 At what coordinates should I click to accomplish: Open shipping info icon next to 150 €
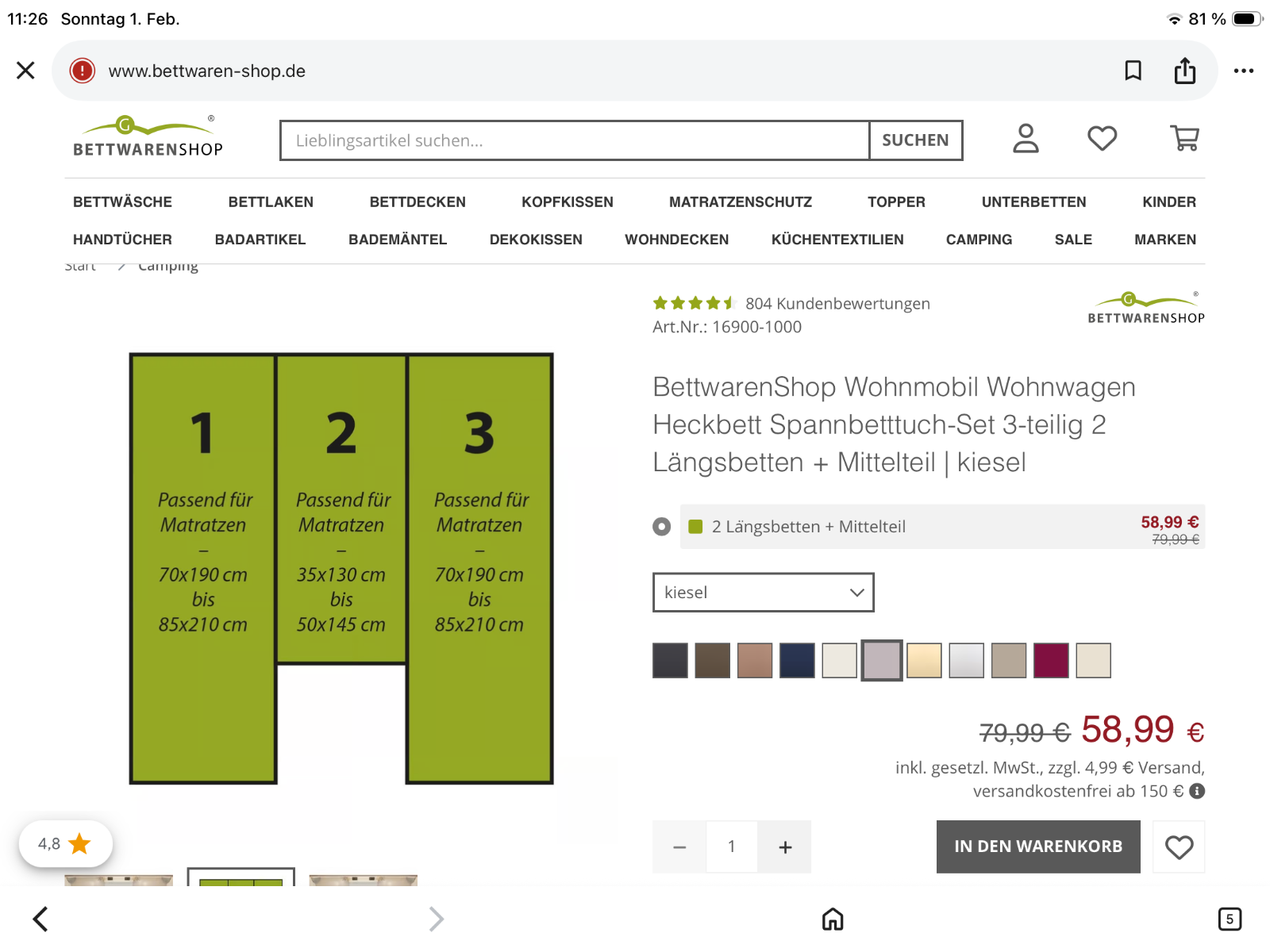[1198, 791]
